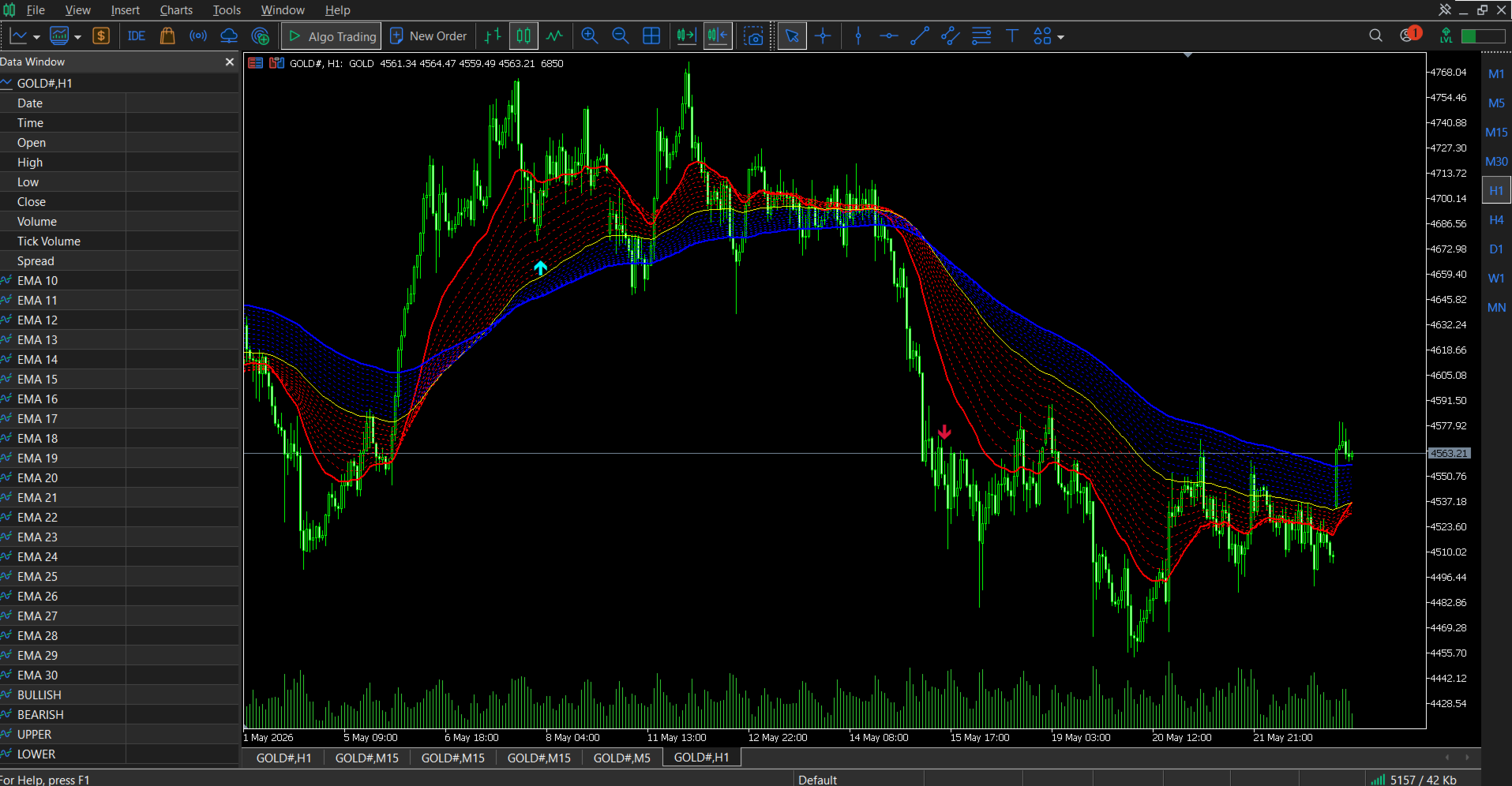Viewport: 1512px width, 786px height.
Task: Select the cursor arrow tool
Action: coord(792,36)
